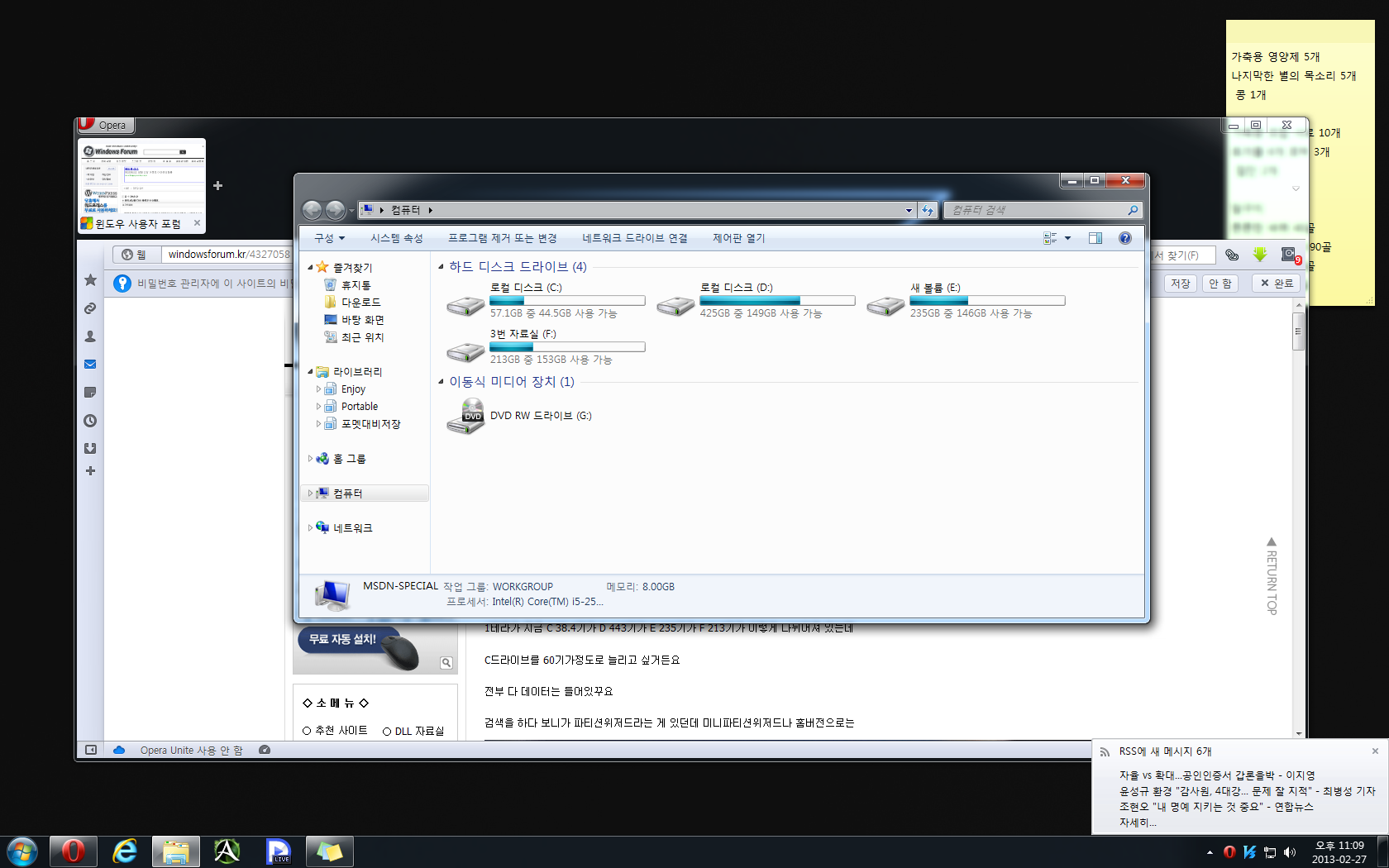Image resolution: width=1389 pixels, height=868 pixels.
Task: Click 안 함 in the password manager bar
Action: pyautogui.click(x=1220, y=284)
